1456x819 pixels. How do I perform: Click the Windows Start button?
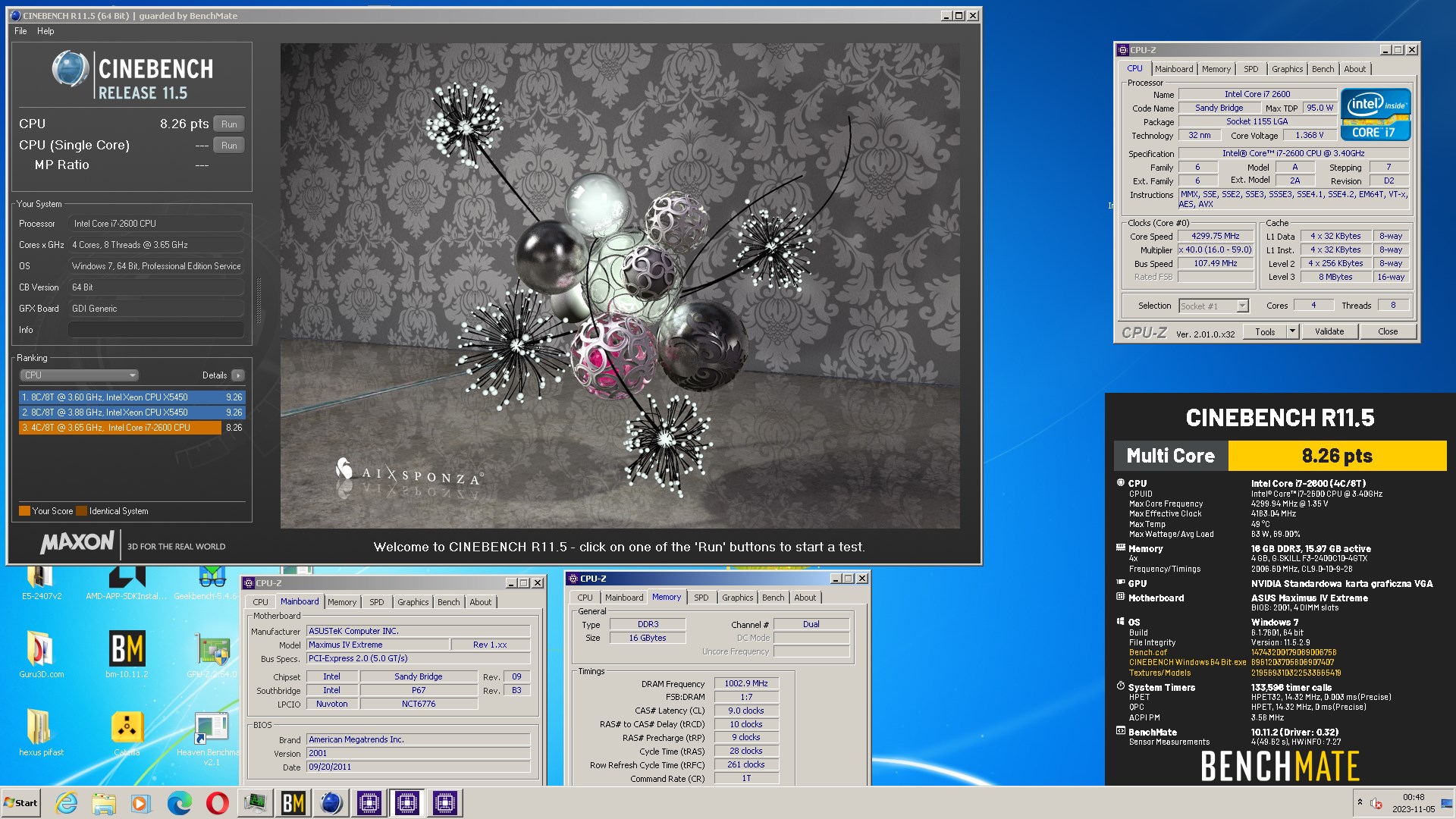click(x=20, y=803)
